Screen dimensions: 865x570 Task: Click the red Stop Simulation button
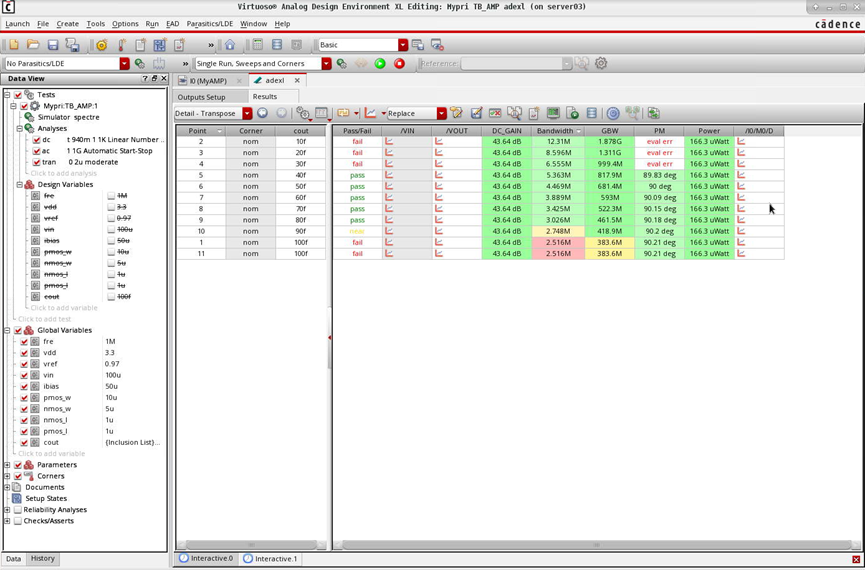click(399, 63)
